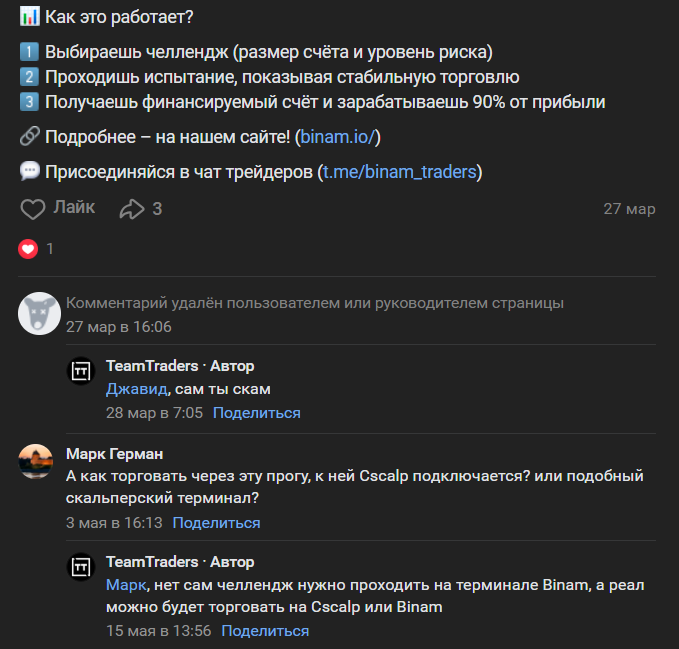The width and height of the screenshot is (679, 649).
Task: Share the 'сам ты скам' reply
Action: click(x=256, y=413)
